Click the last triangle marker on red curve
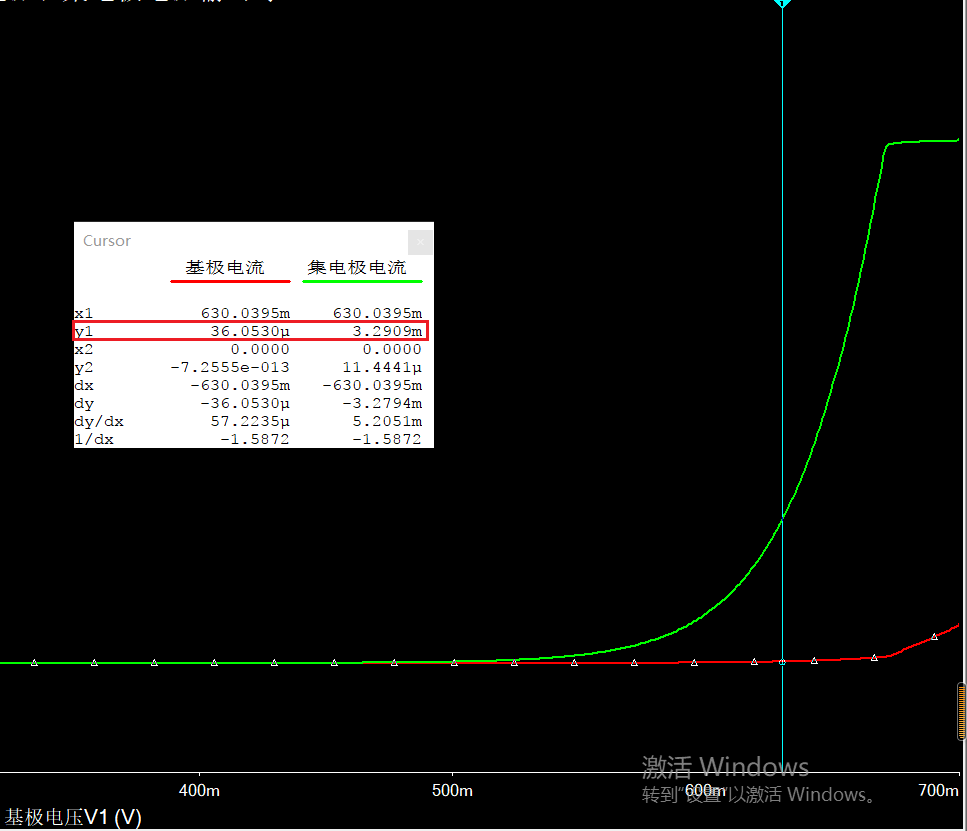The height and width of the screenshot is (831, 967). [x=934, y=636]
